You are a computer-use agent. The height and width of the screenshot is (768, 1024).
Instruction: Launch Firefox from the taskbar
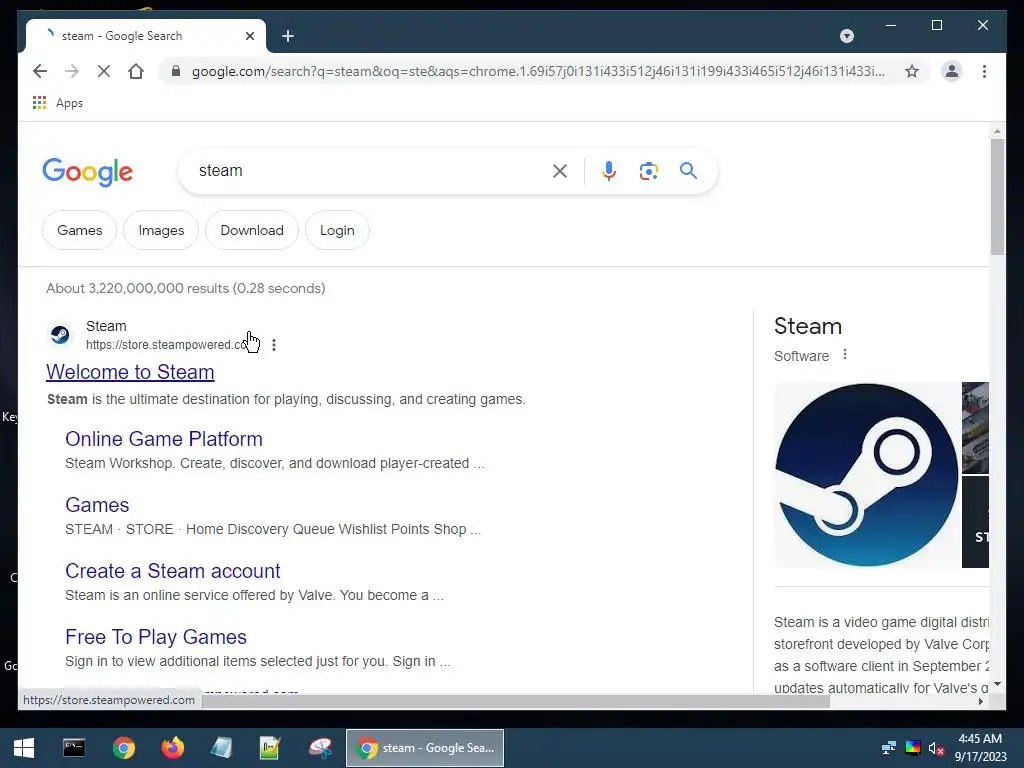[x=172, y=748]
